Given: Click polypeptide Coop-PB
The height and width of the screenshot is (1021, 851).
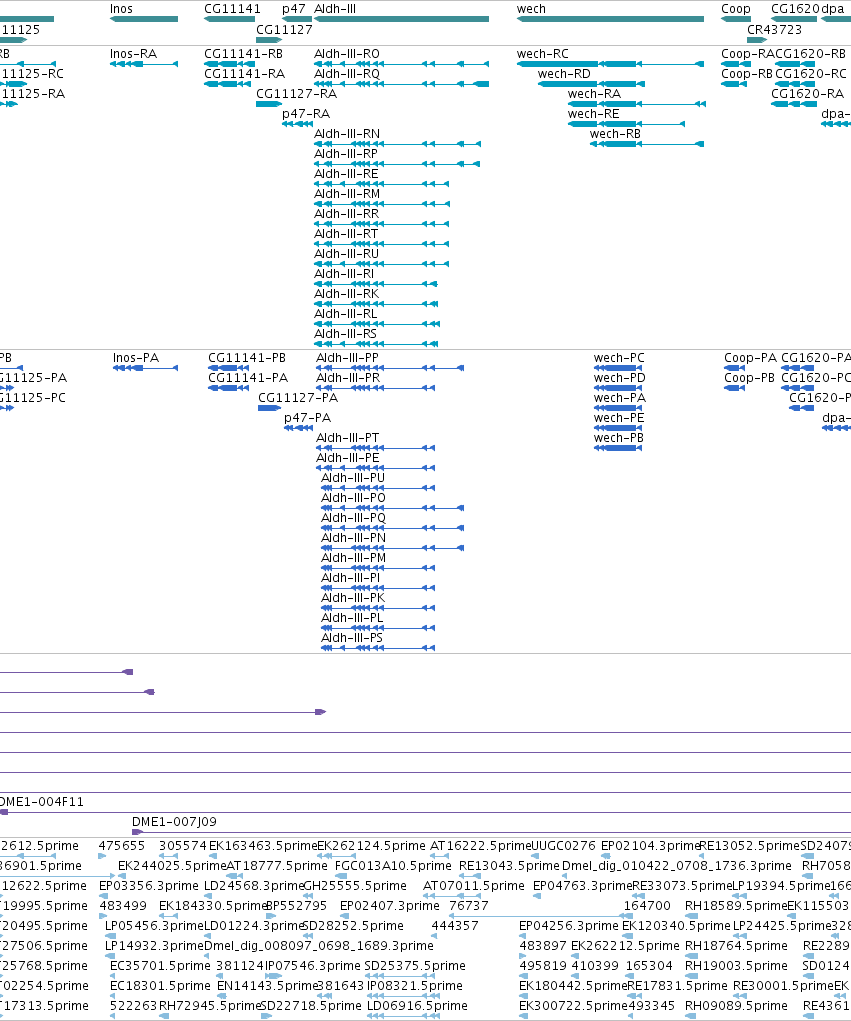Looking at the screenshot, I should (x=749, y=378).
